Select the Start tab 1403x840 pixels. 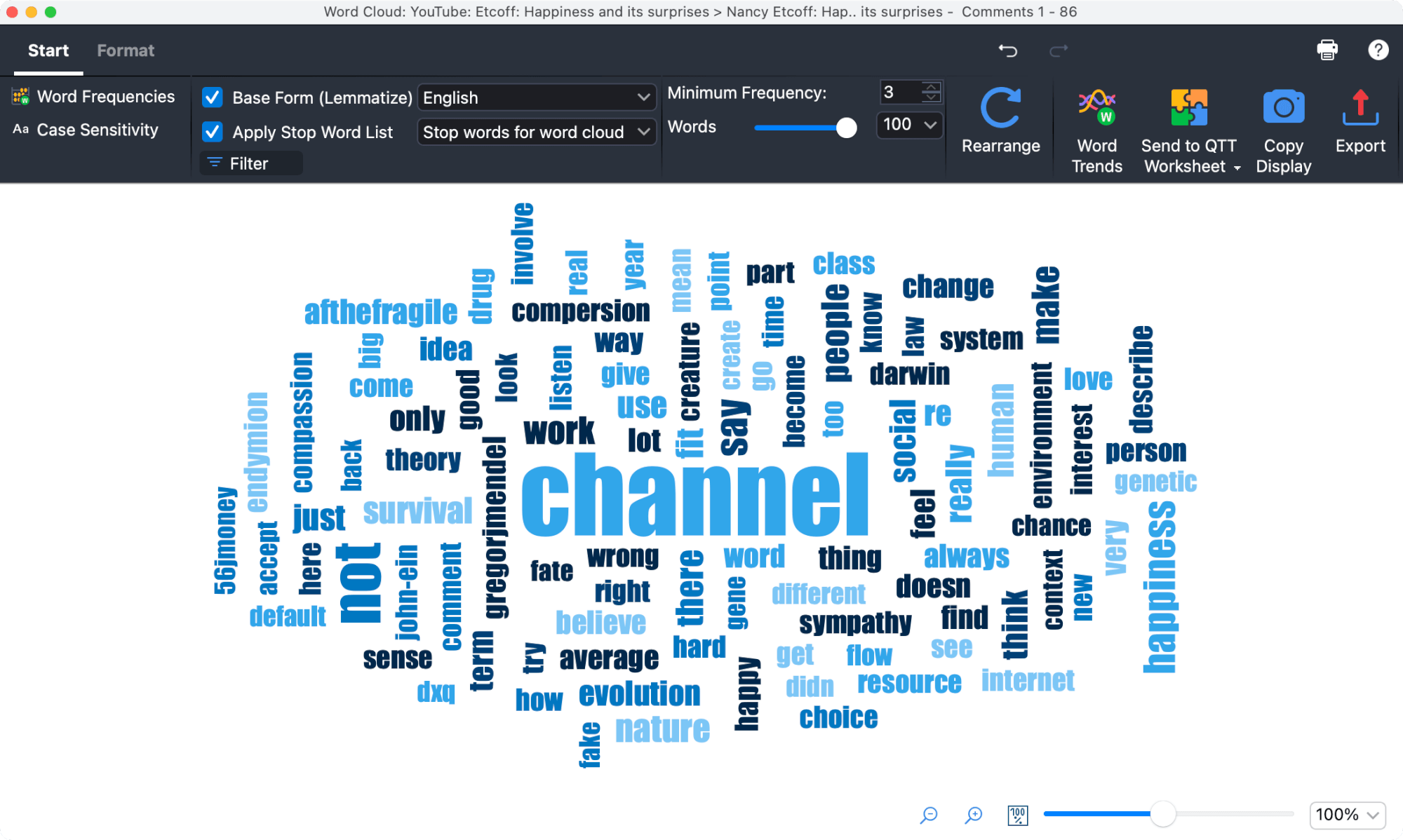[x=48, y=51]
